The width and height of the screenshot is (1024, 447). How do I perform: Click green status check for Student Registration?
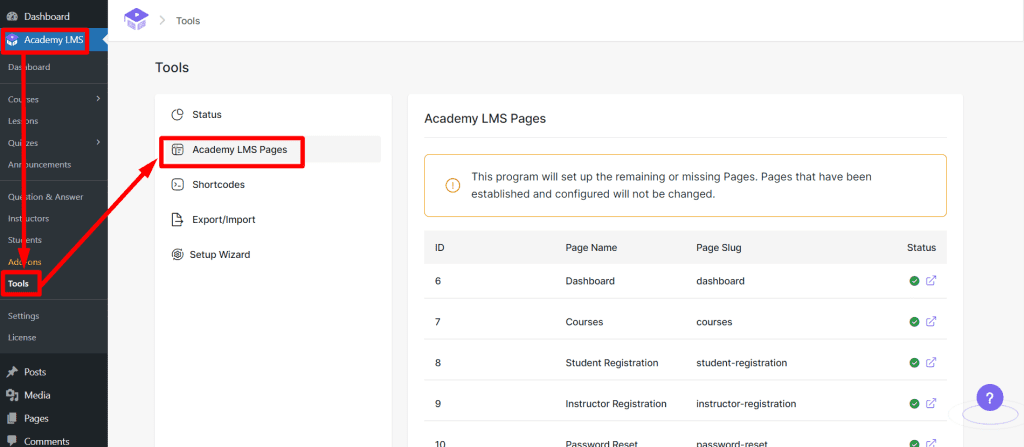coord(914,363)
